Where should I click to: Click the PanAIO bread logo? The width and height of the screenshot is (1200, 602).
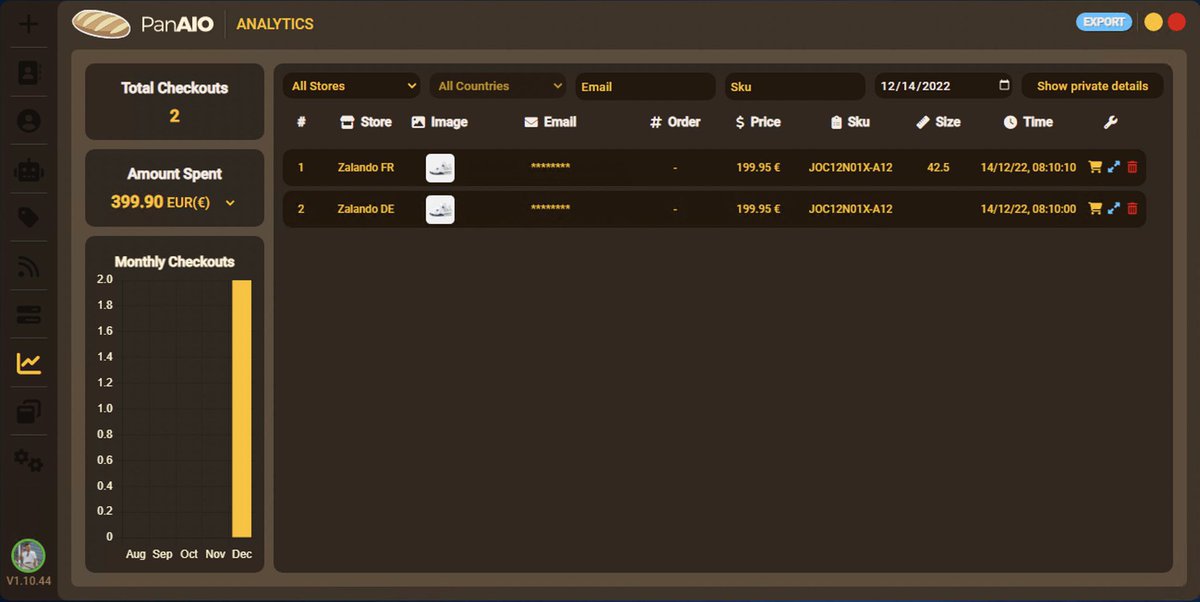(x=101, y=24)
